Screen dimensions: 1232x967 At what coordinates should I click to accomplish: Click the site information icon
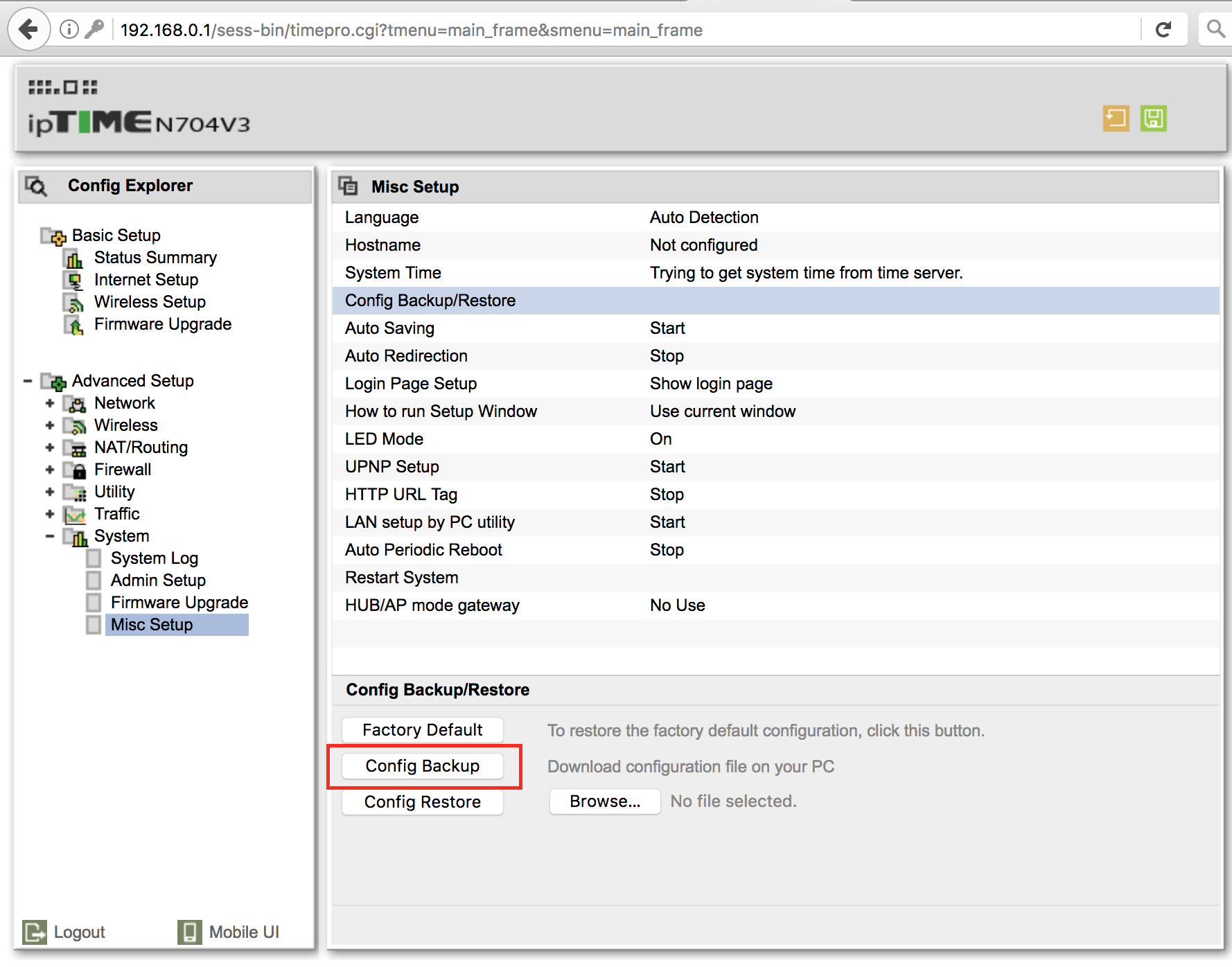pyautogui.click(x=69, y=29)
